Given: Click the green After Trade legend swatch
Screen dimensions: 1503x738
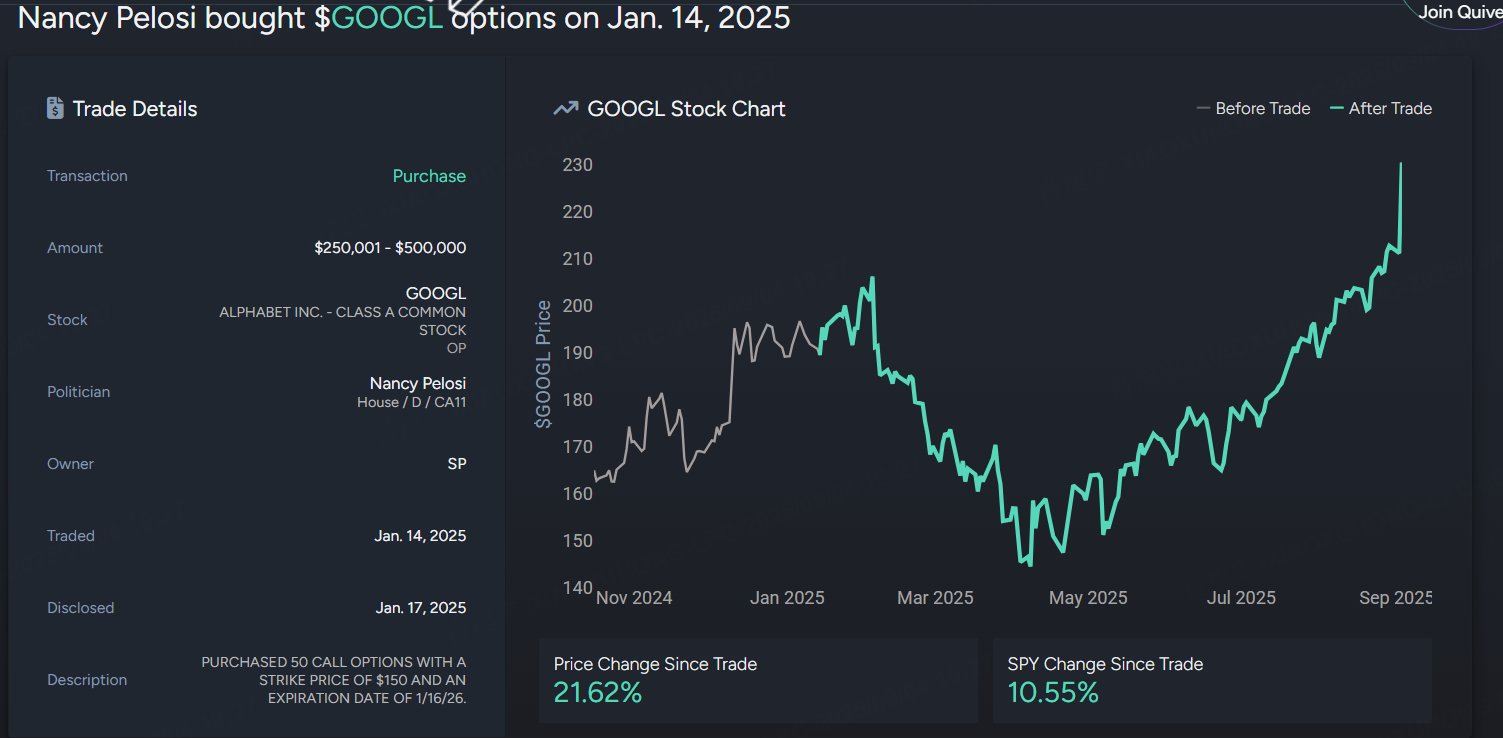Looking at the screenshot, I should click(1337, 109).
